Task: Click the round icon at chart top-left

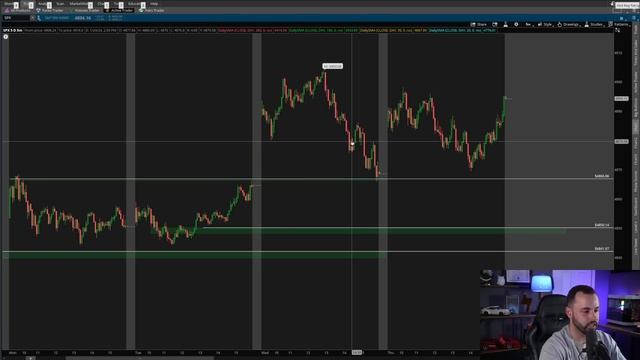Action: tap(6, 37)
